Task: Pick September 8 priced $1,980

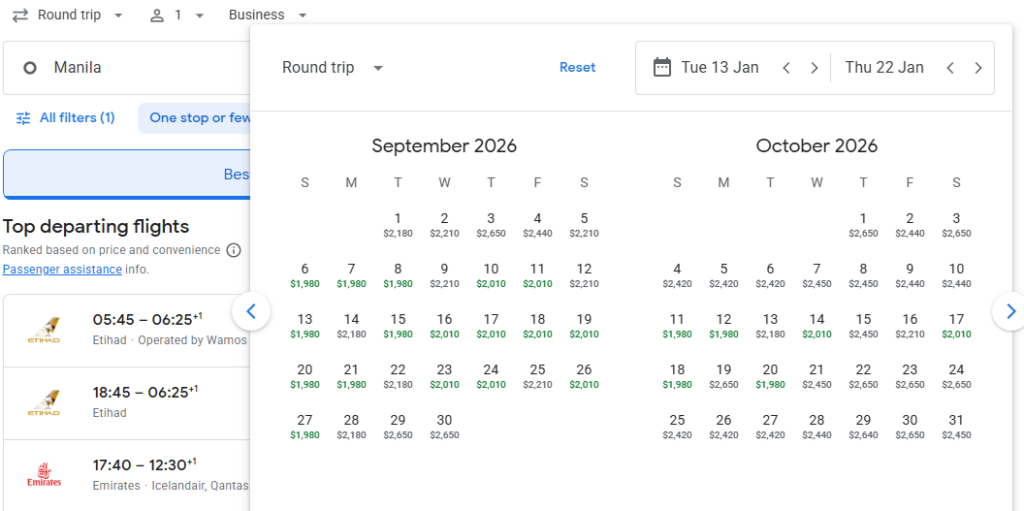Action: pos(398,275)
